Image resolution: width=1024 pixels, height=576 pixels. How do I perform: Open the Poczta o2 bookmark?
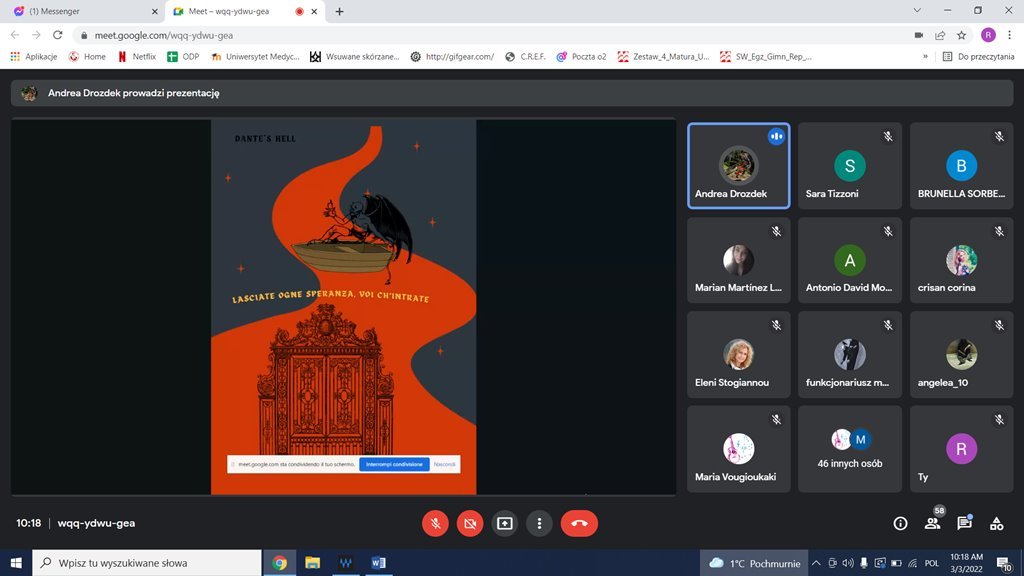[581, 57]
